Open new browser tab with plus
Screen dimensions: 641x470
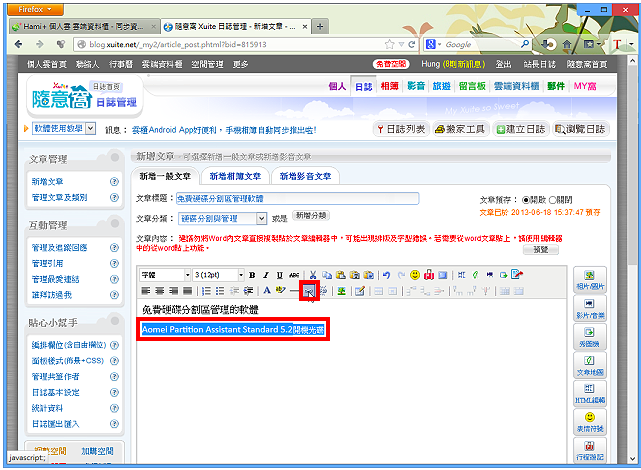pos(320,27)
